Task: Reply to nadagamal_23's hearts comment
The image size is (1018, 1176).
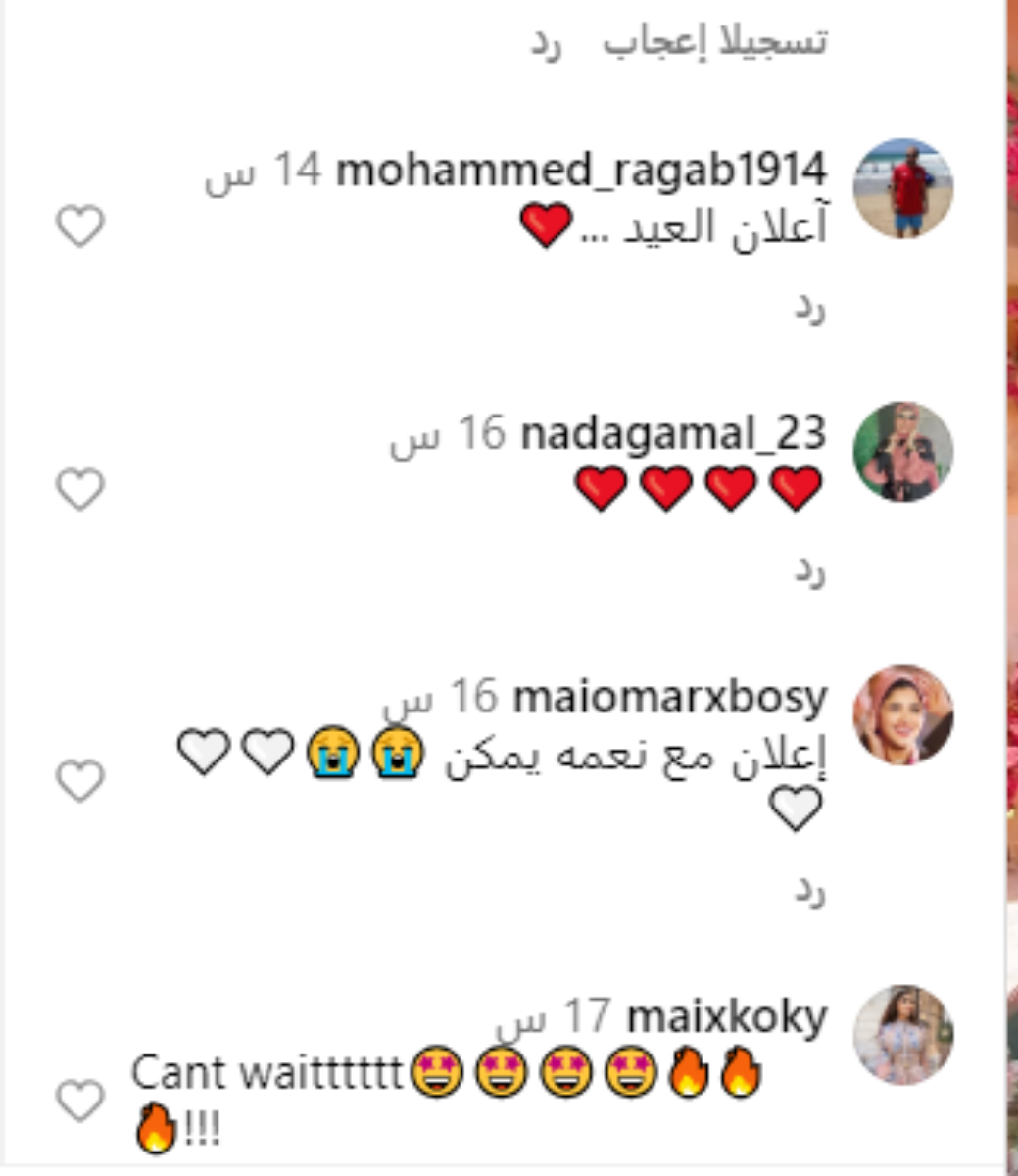Action: click(810, 570)
